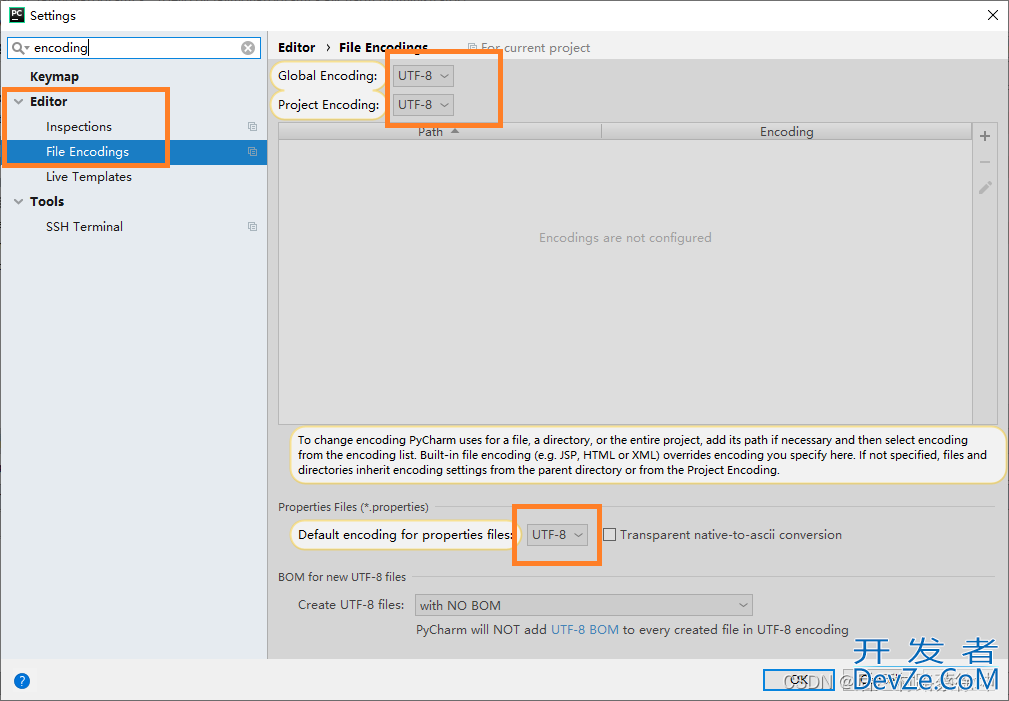Open the Create UTF-8 files dropdown
The height and width of the screenshot is (701, 1009).
coord(584,605)
